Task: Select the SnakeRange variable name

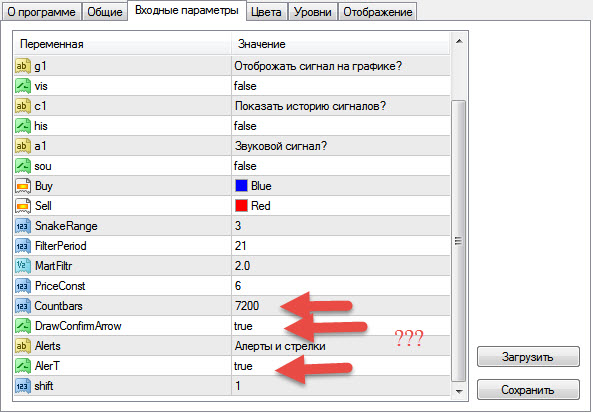Action: coord(66,226)
